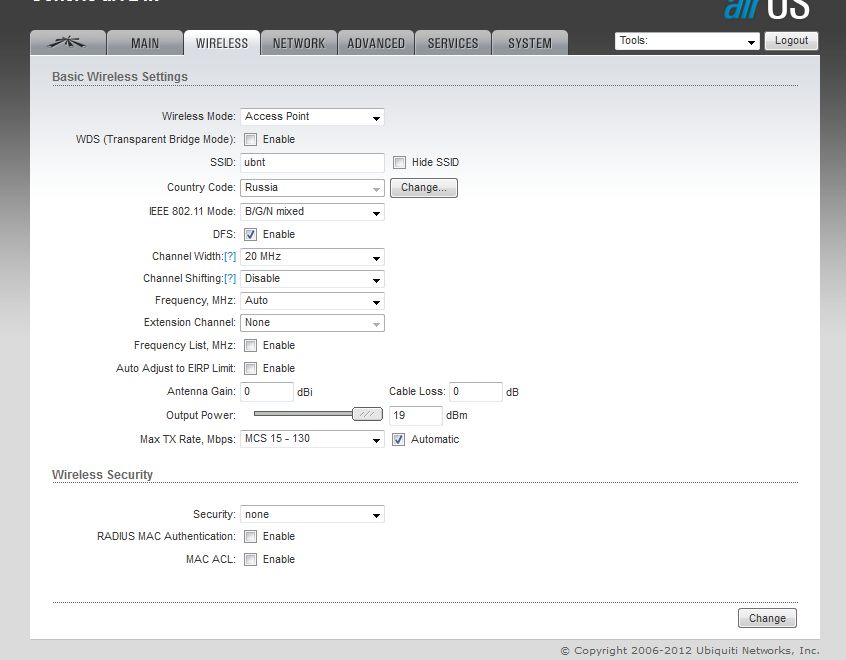846x660 pixels.
Task: Click the SSID text field
Action: tap(312, 163)
